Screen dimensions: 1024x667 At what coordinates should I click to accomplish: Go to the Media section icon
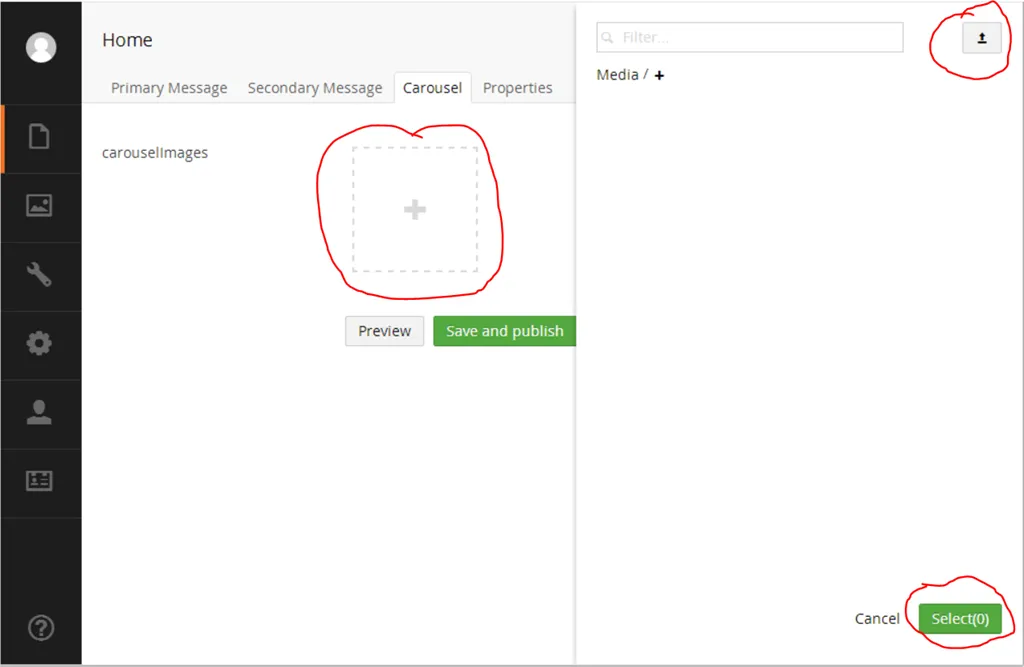point(39,206)
